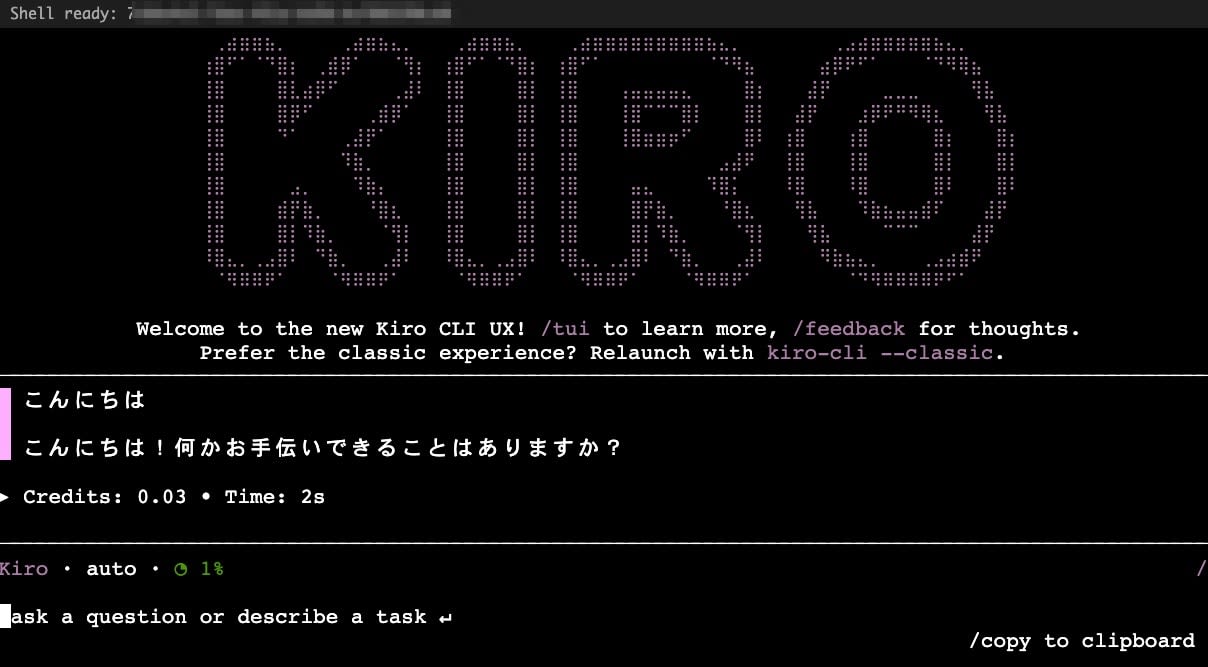Click the 1% context usage value

pyautogui.click(x=212, y=569)
